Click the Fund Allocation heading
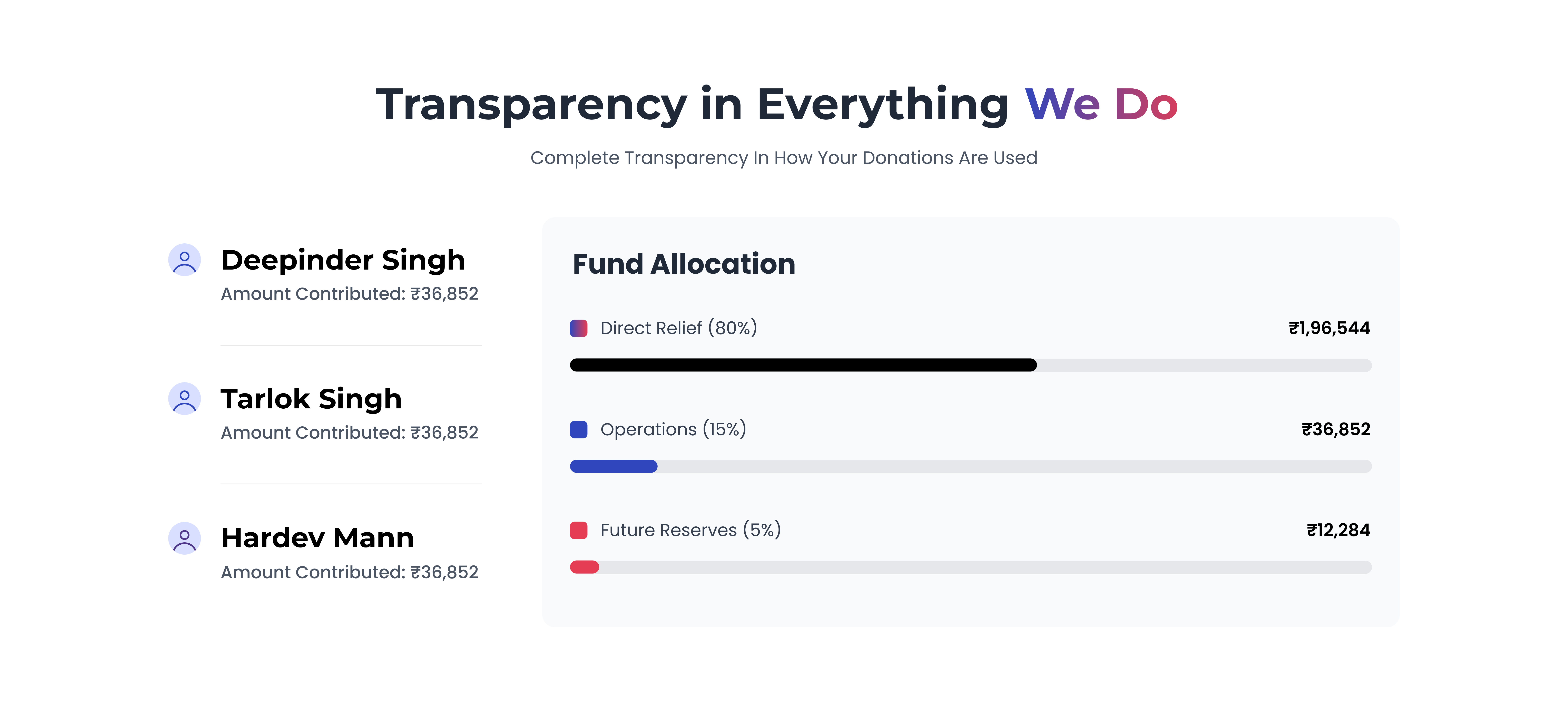Image resolution: width=1568 pixels, height=709 pixels. [x=684, y=264]
